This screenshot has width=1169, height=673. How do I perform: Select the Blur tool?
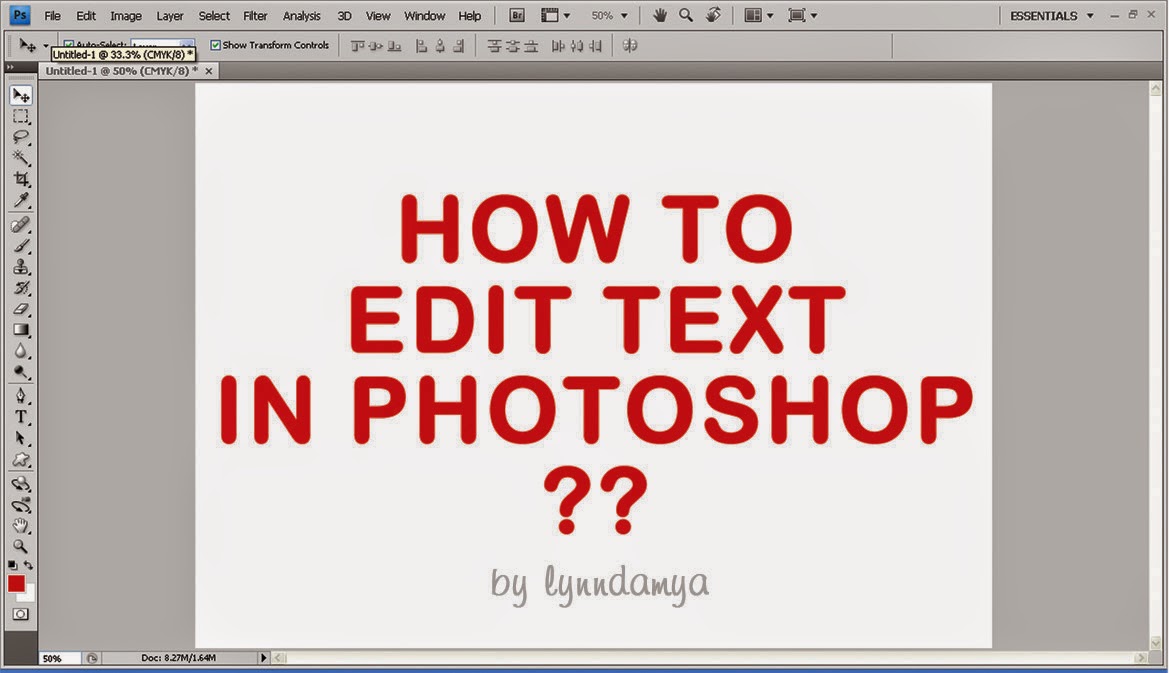pyautogui.click(x=21, y=350)
